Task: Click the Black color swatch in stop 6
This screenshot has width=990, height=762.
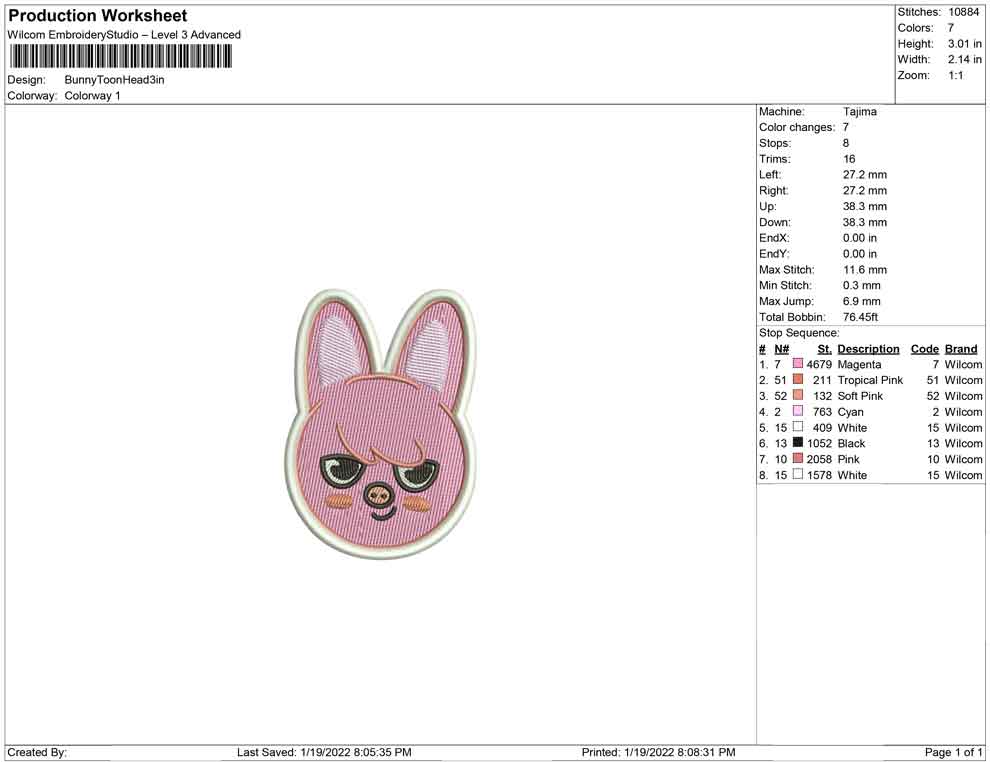Action: coord(797,443)
